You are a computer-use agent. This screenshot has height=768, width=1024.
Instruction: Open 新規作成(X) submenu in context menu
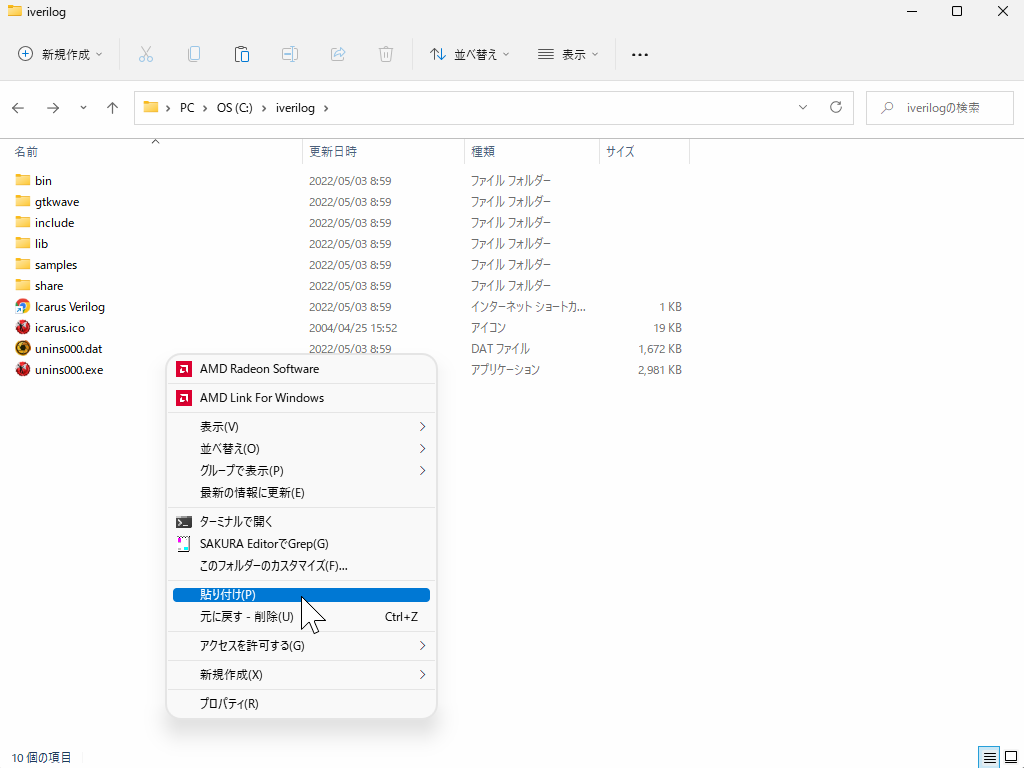click(301, 675)
